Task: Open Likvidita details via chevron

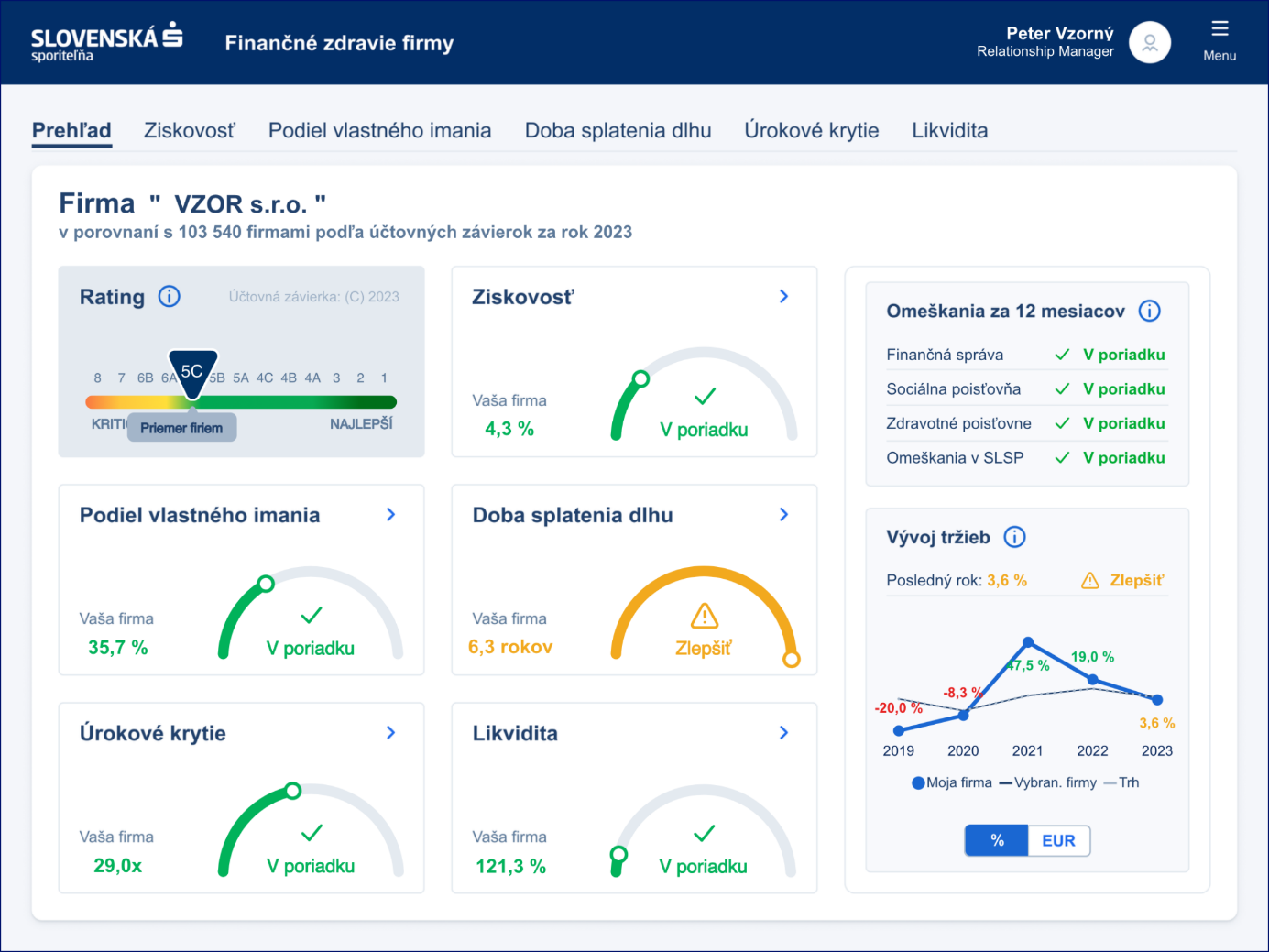Action: pyautogui.click(x=783, y=732)
